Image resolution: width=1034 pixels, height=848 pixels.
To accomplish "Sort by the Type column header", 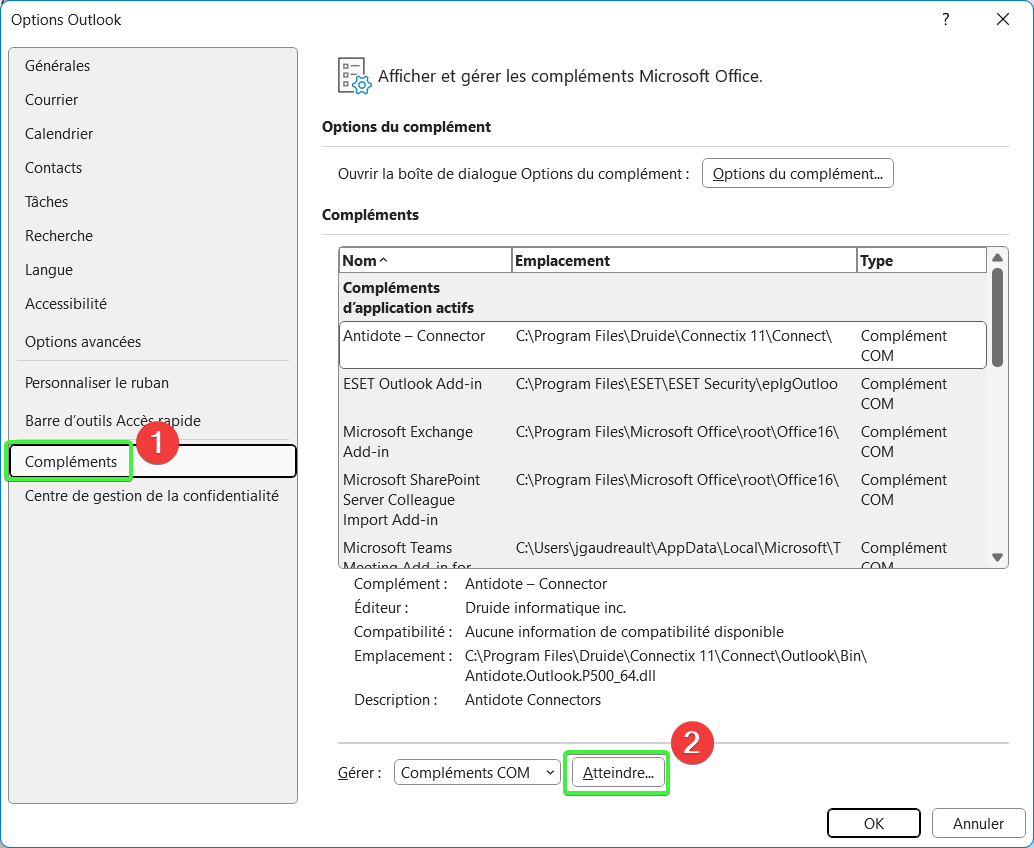I will (x=921, y=260).
